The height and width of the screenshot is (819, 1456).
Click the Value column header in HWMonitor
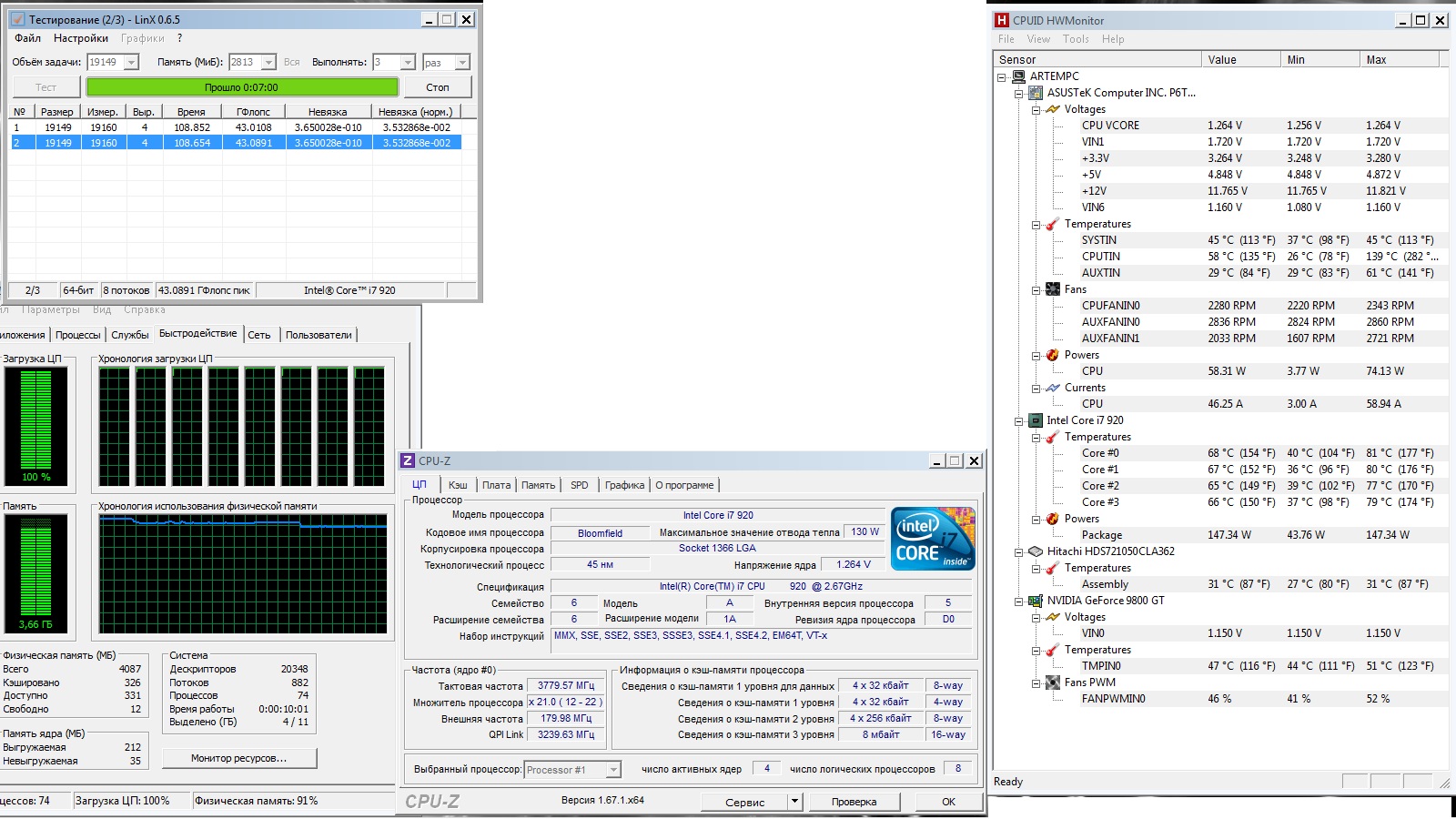[x=1239, y=60]
